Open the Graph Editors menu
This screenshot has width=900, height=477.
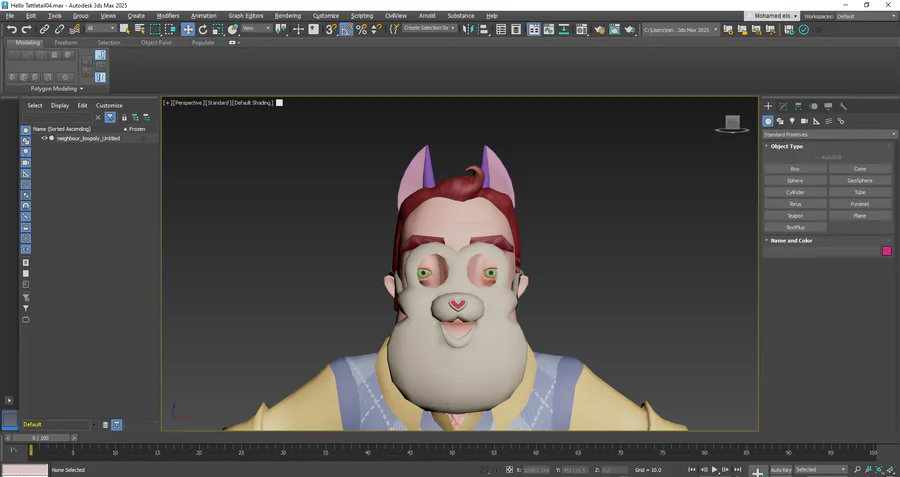(x=246, y=15)
